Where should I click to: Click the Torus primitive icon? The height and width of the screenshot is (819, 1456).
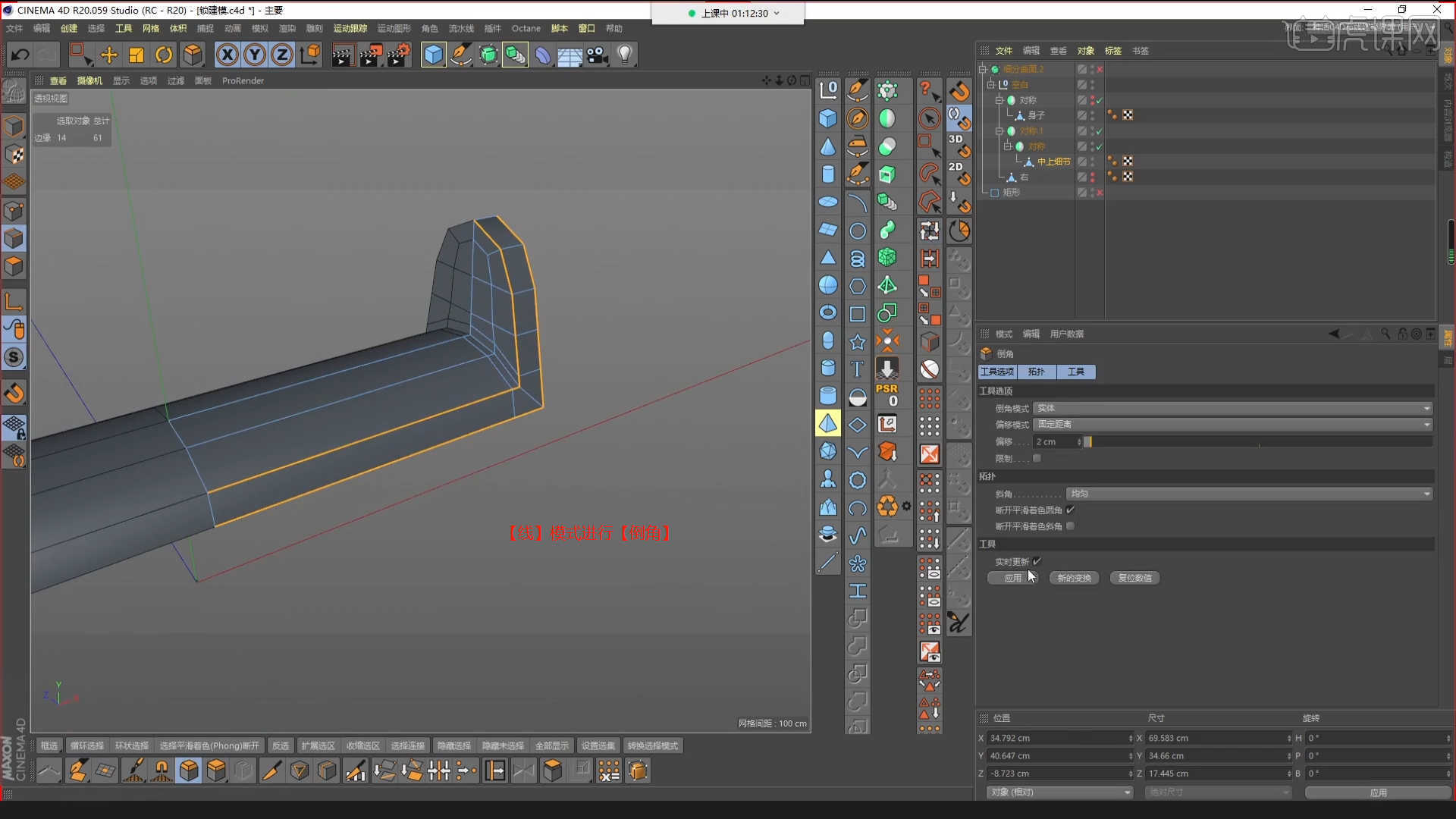click(x=828, y=312)
